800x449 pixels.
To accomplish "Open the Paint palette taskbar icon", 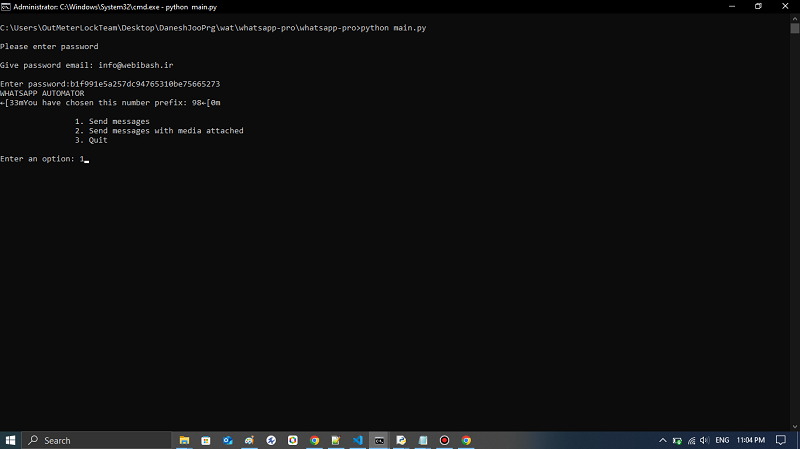I will [249, 440].
